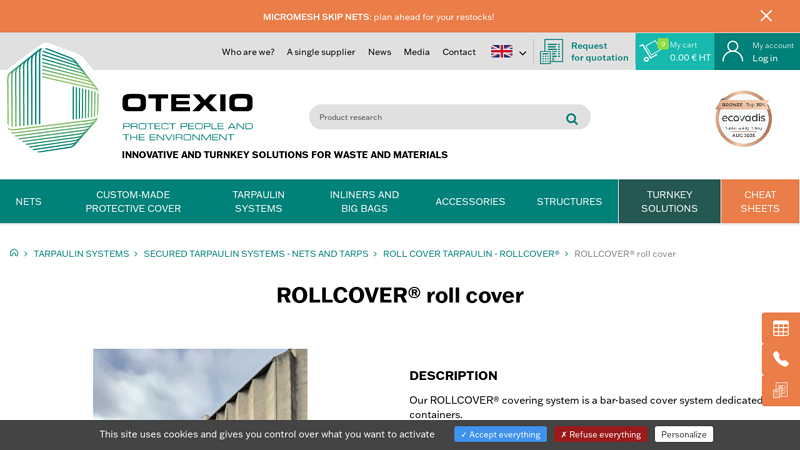Open Turnkey Solutions menu item
The width and height of the screenshot is (800, 450).
tap(669, 202)
